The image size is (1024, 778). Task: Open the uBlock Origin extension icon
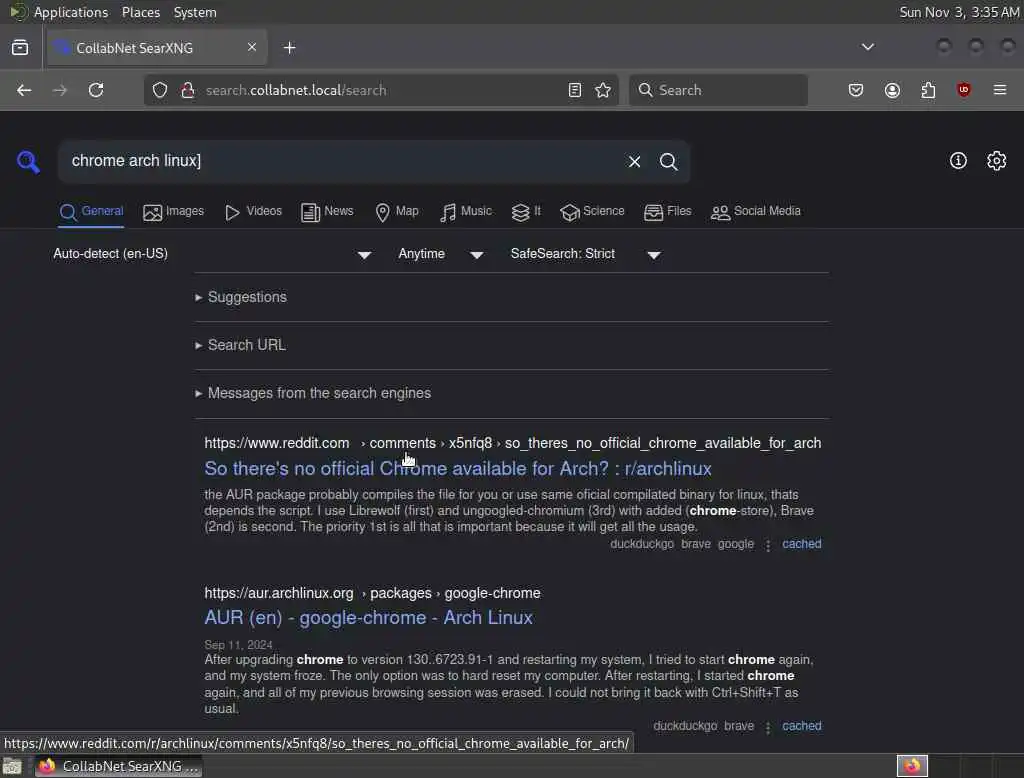tap(964, 90)
